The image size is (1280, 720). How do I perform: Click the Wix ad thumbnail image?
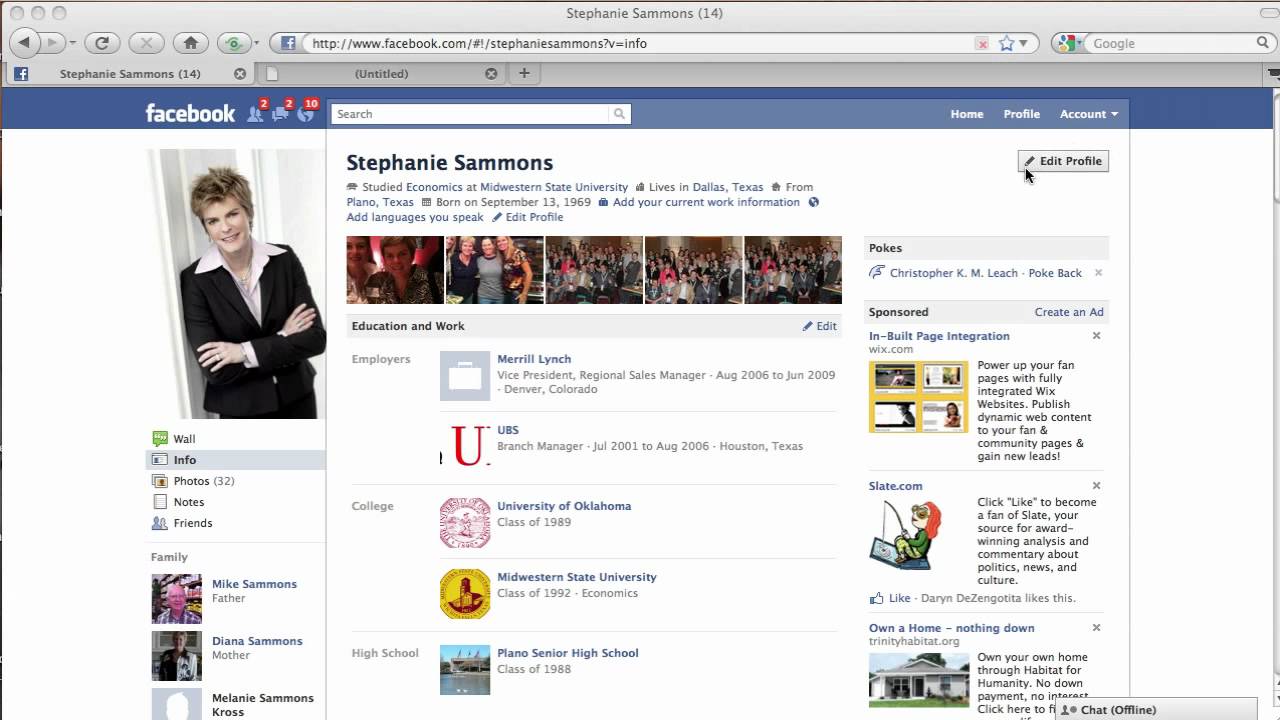point(918,397)
